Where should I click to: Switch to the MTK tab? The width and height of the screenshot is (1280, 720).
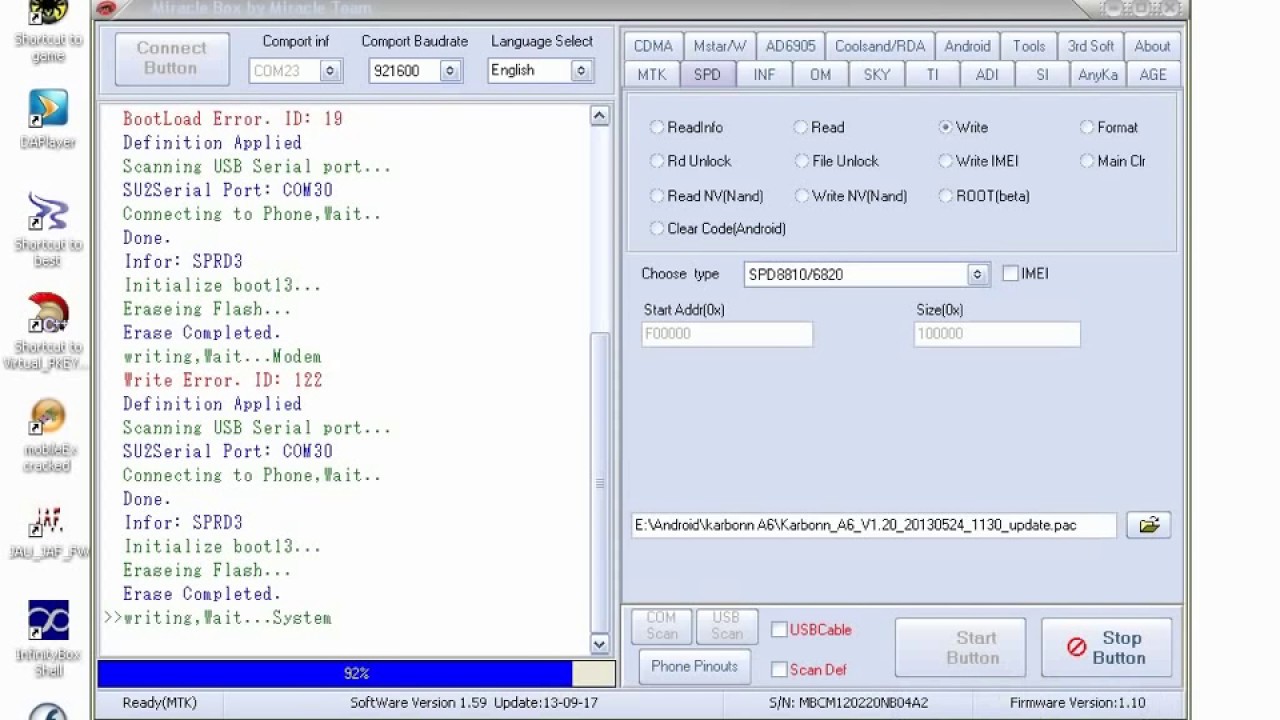652,75
